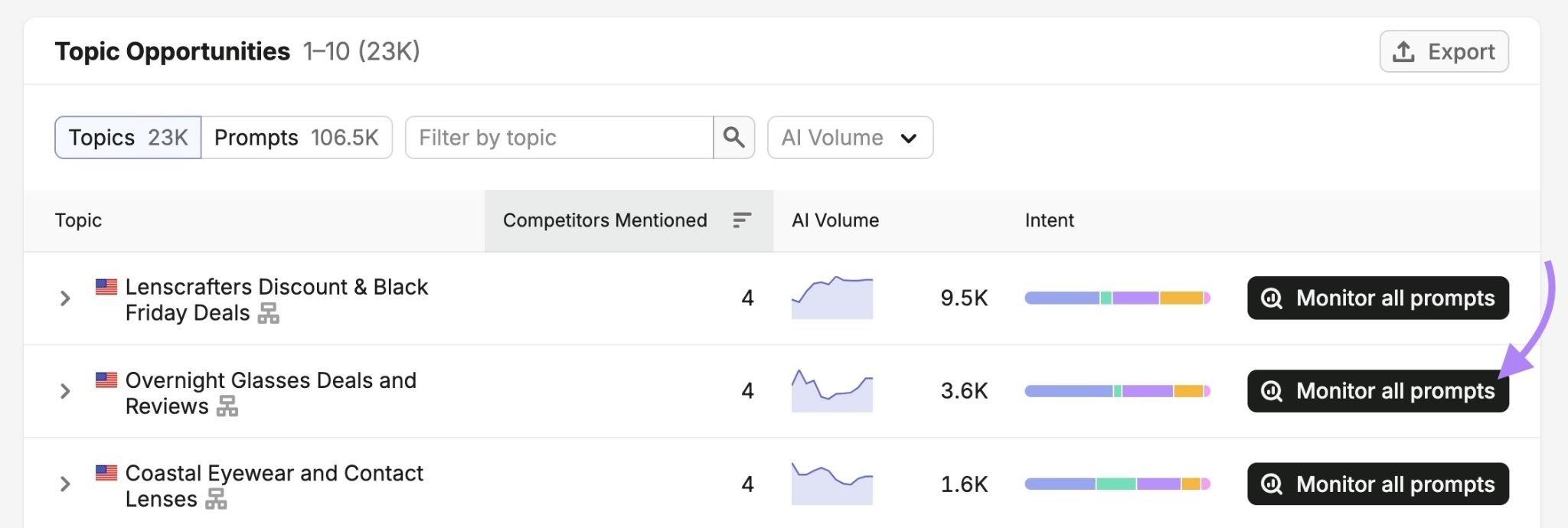1568x528 pixels.
Task: Click the sort icon beside Competitors Mentioned
Action: [x=741, y=220]
